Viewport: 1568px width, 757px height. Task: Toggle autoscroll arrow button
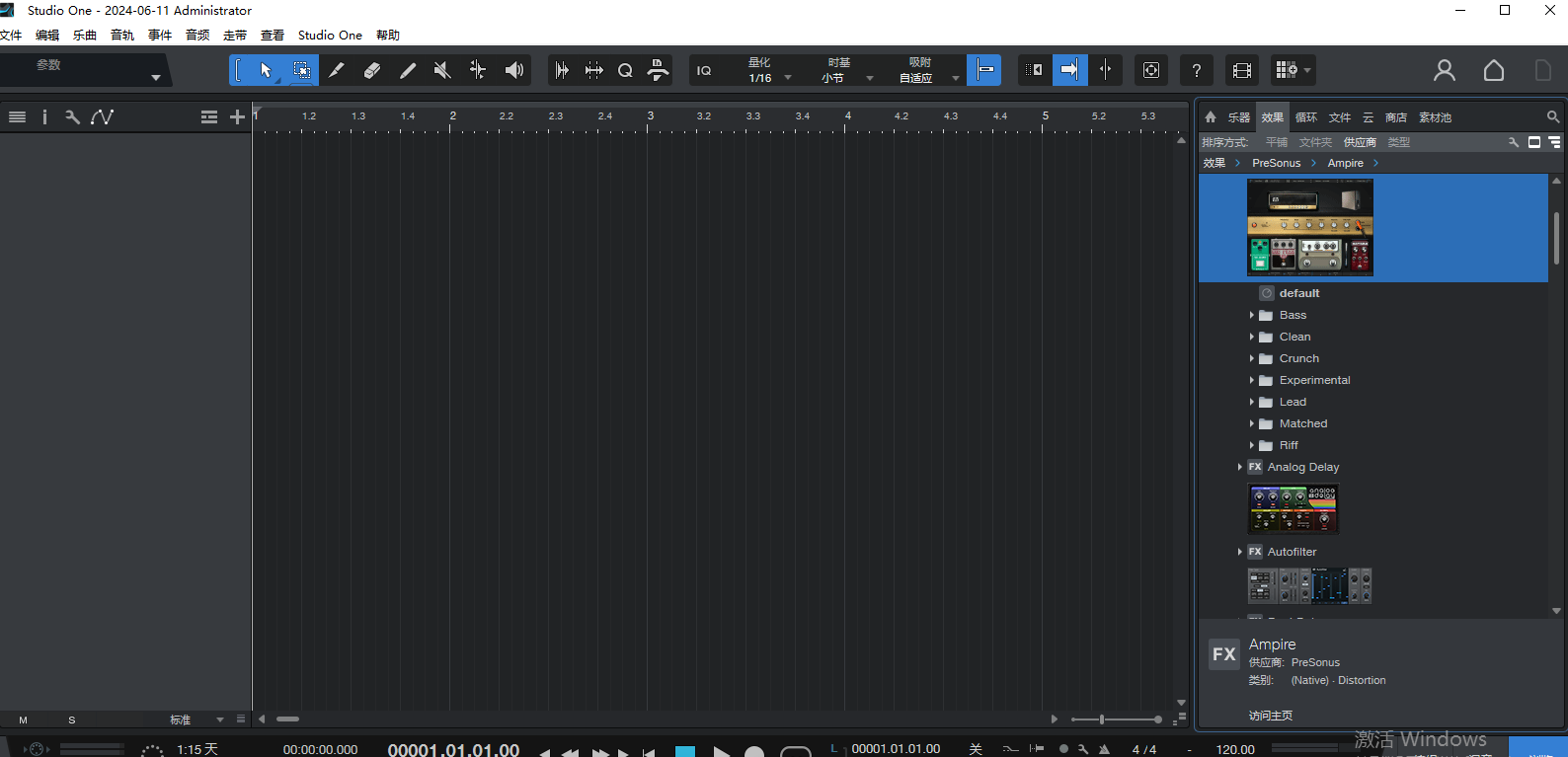pos(1069,70)
